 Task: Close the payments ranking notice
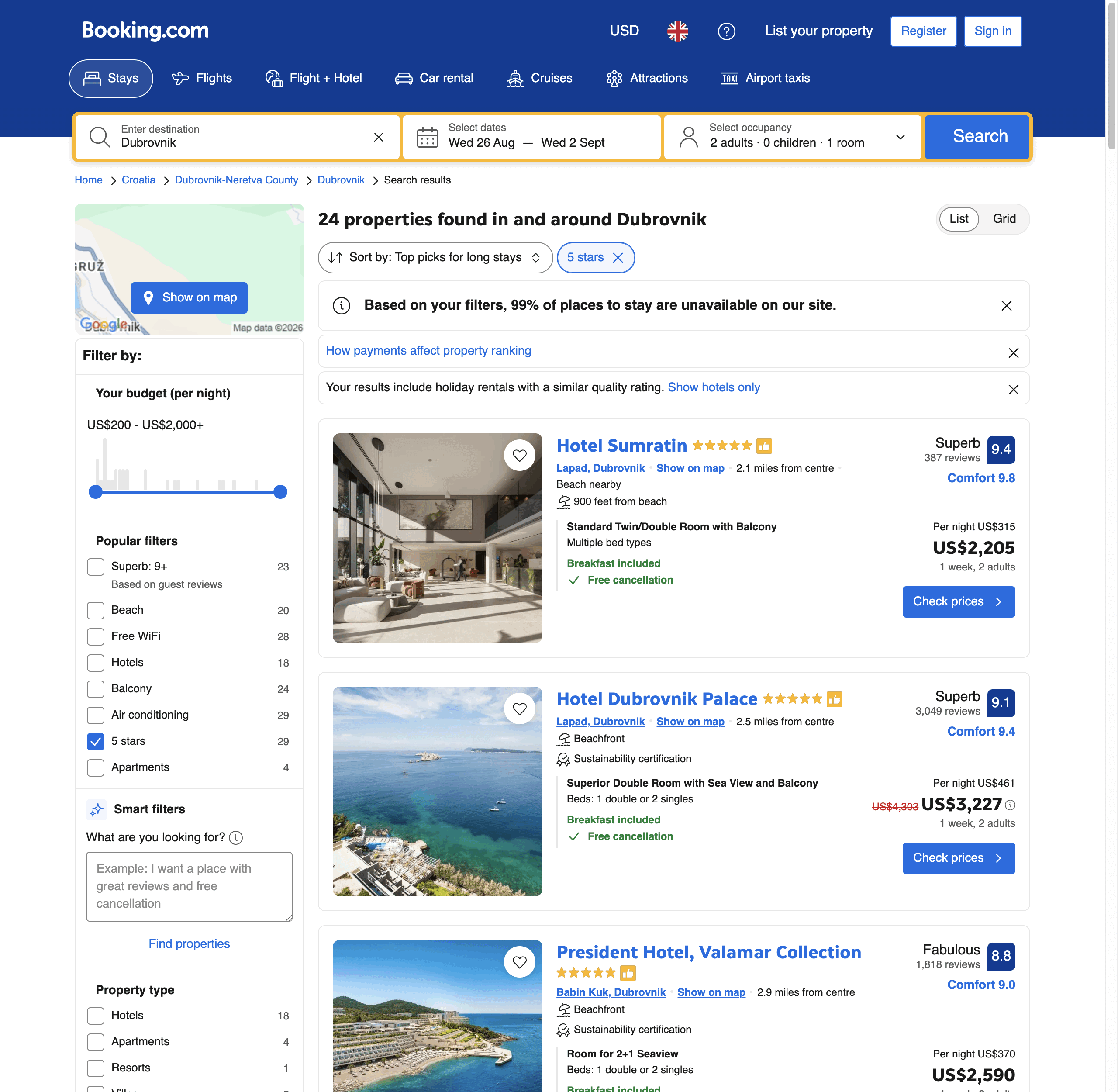pyautogui.click(x=1013, y=353)
